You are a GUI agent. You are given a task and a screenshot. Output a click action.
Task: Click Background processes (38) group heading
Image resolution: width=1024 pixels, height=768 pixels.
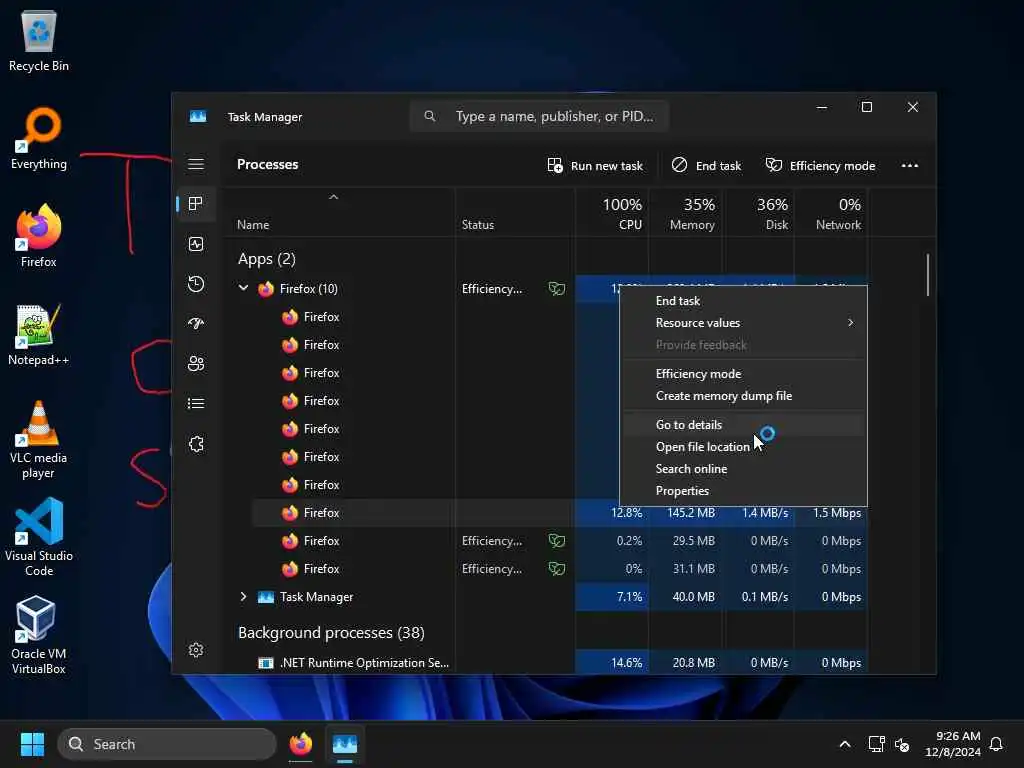(331, 633)
